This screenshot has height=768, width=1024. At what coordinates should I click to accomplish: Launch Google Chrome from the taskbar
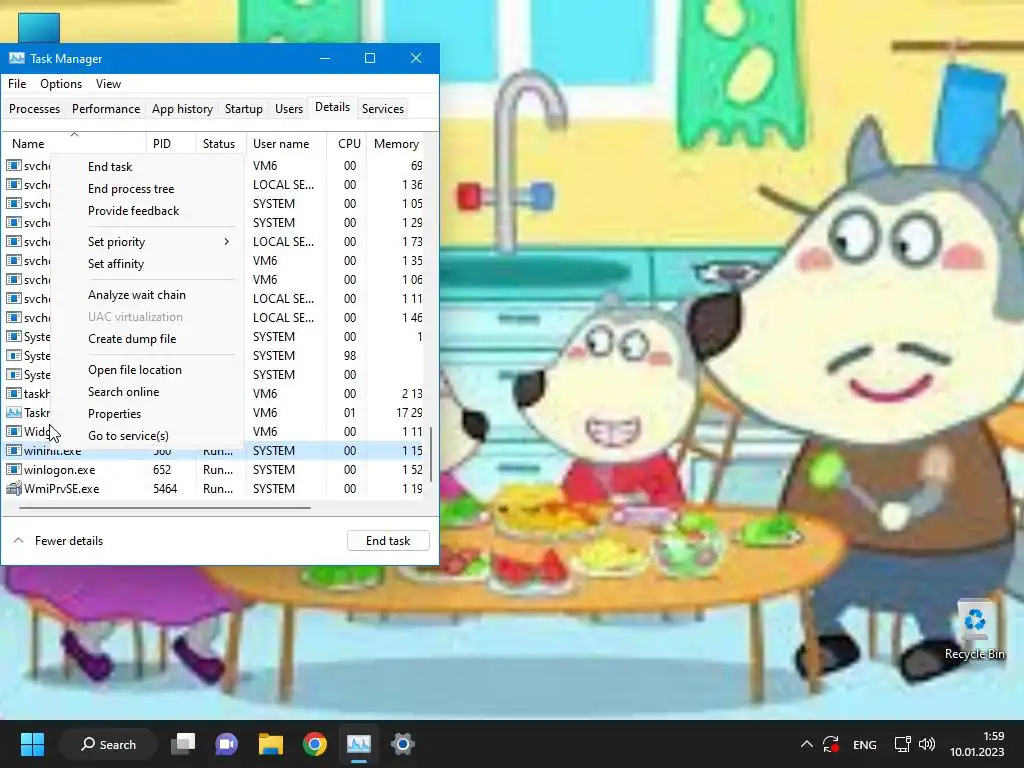click(x=314, y=744)
